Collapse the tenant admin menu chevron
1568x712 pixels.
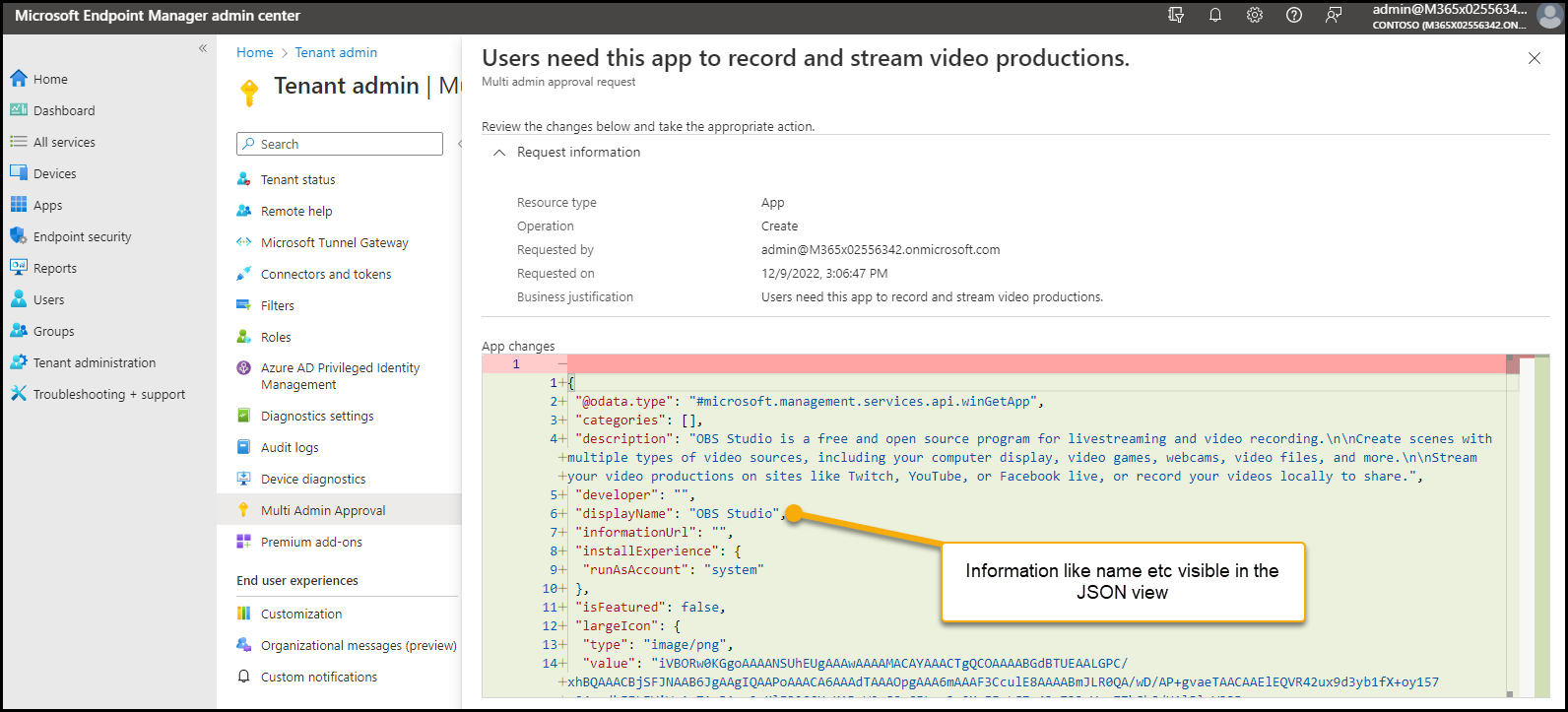[x=460, y=144]
